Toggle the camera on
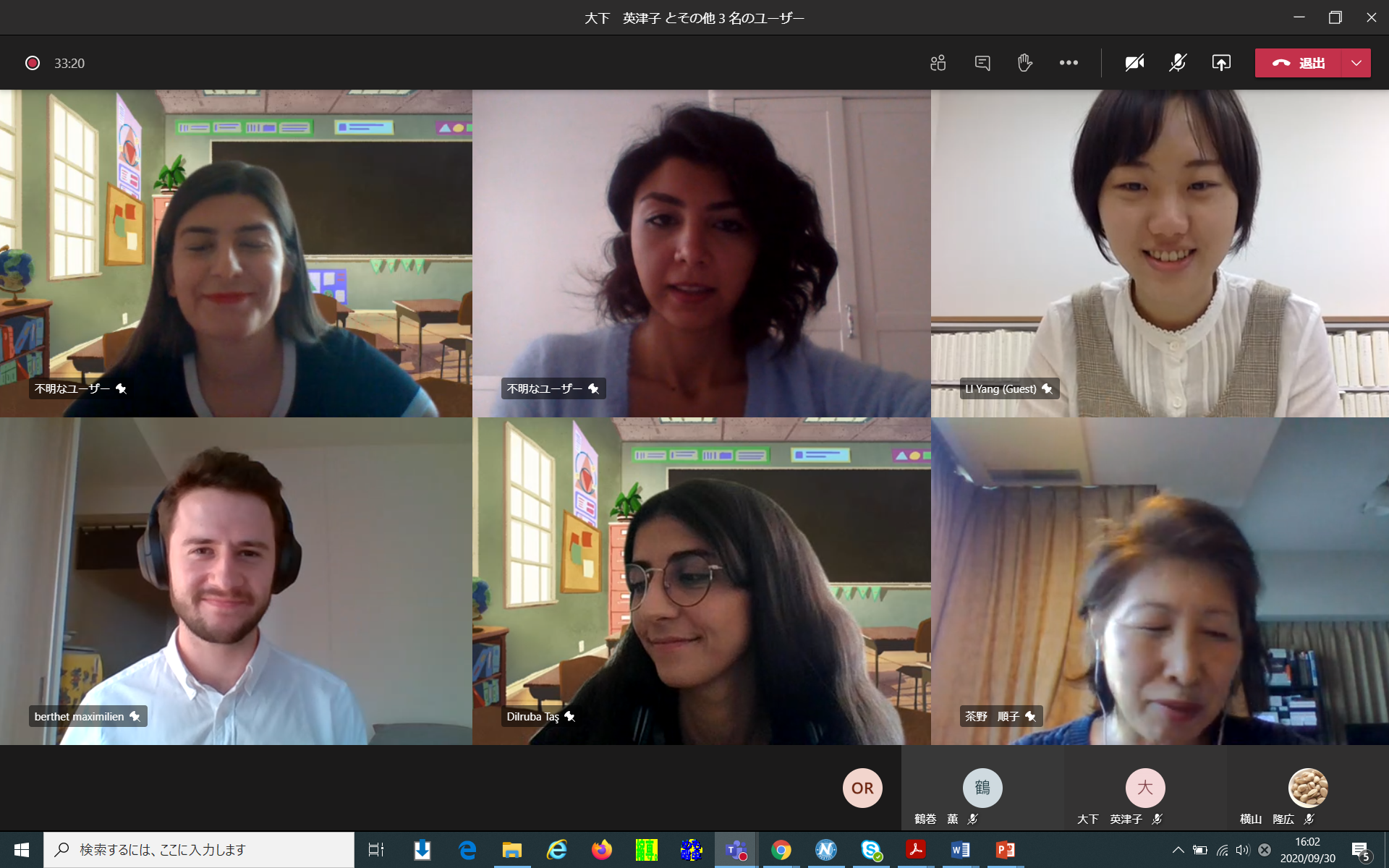The width and height of the screenshot is (1389, 868). click(x=1134, y=63)
